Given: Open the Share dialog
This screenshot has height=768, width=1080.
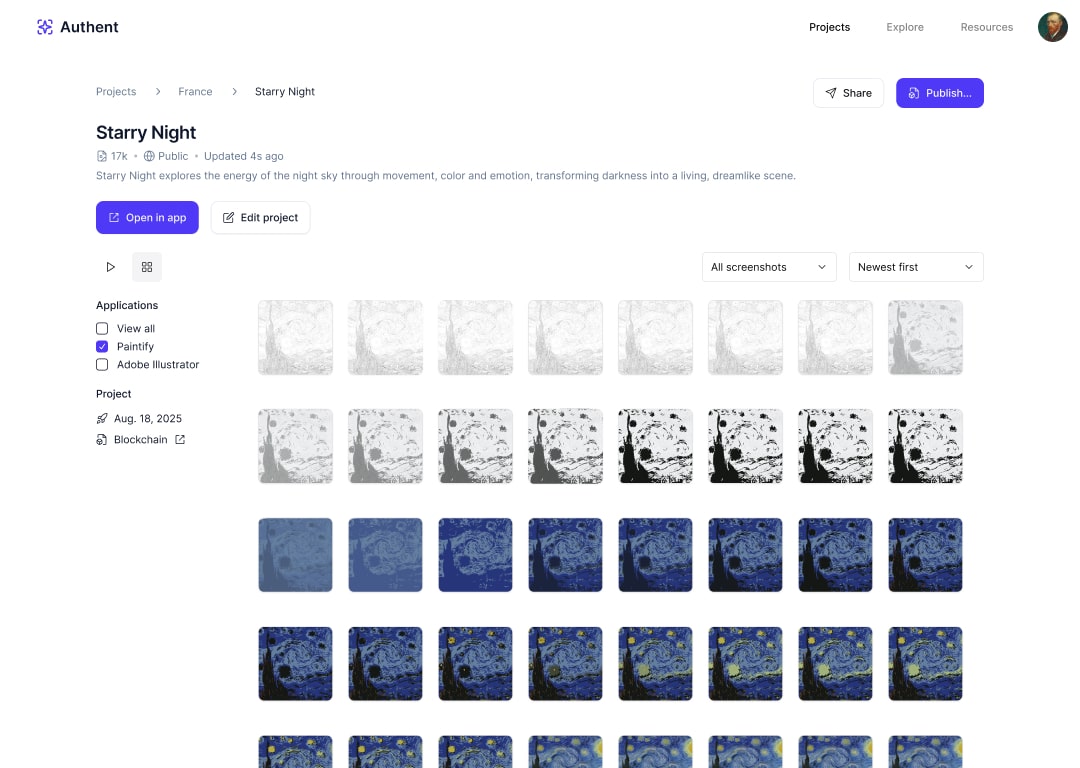Looking at the screenshot, I should click(x=848, y=92).
